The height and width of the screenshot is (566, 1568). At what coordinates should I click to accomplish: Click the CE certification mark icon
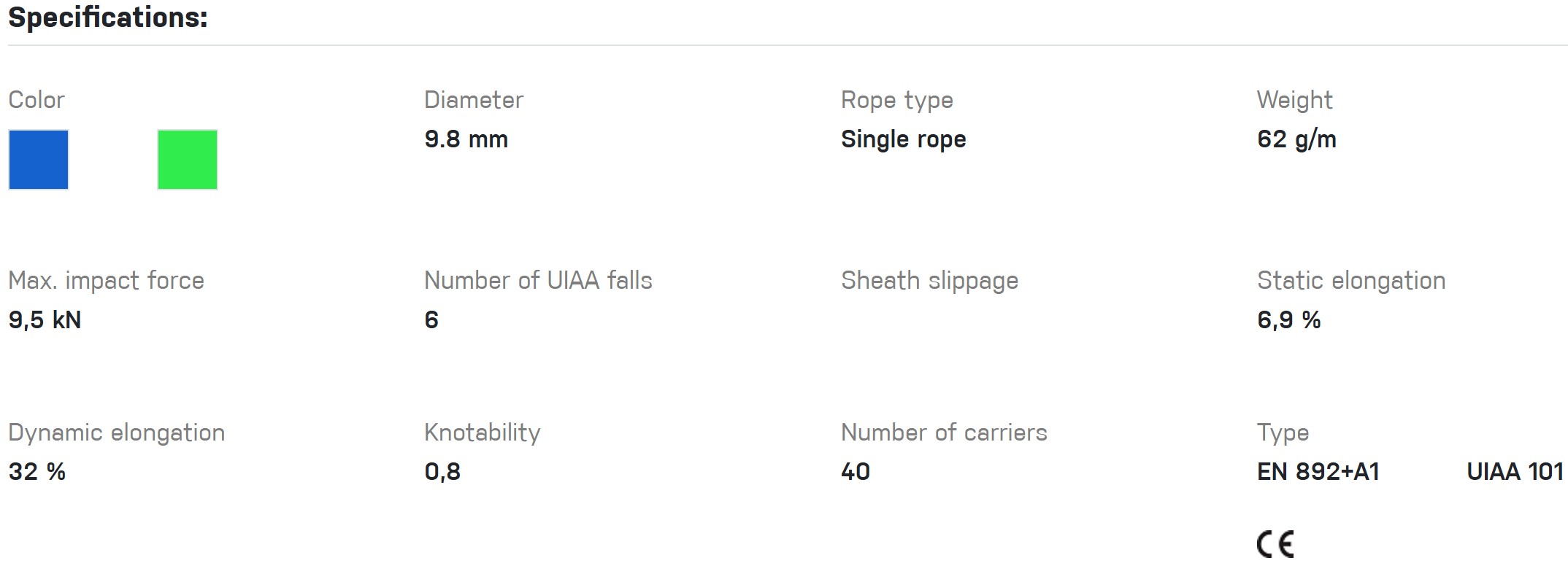click(x=1275, y=544)
